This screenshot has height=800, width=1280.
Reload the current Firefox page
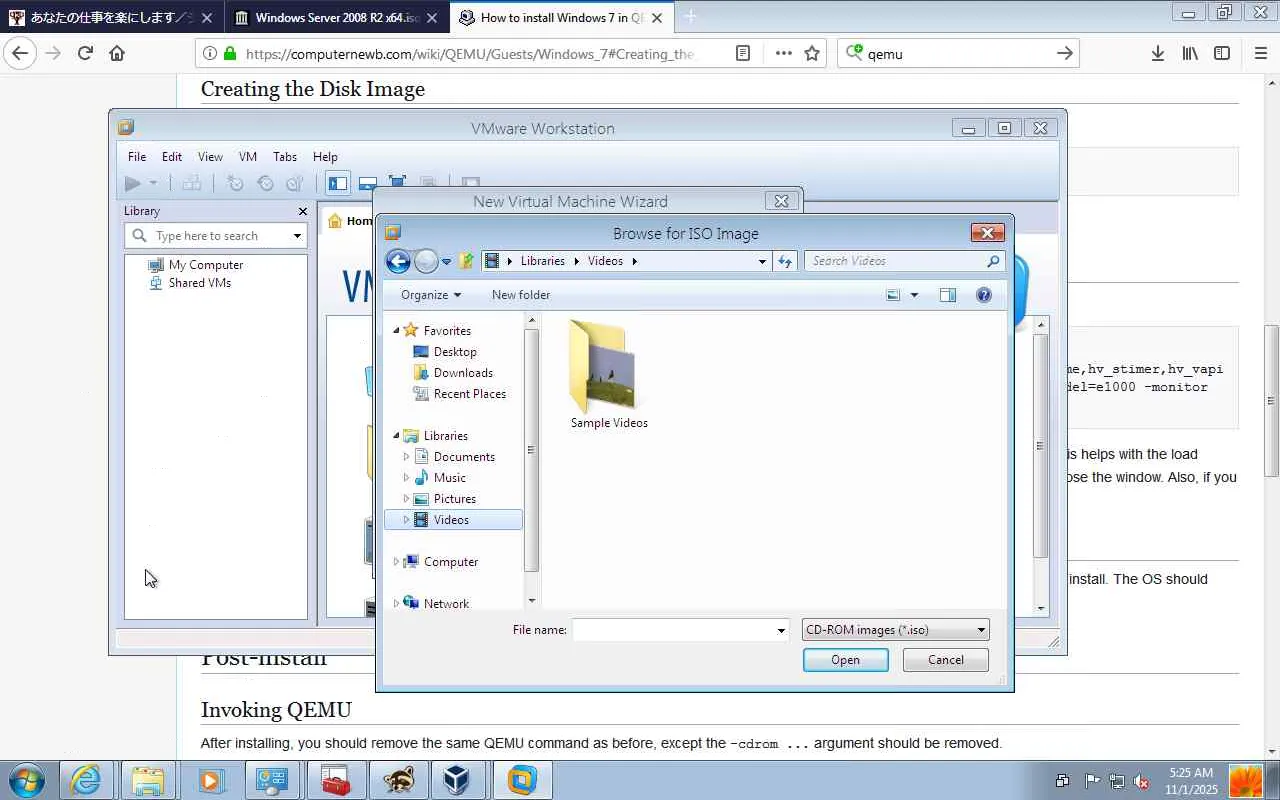coord(85,53)
